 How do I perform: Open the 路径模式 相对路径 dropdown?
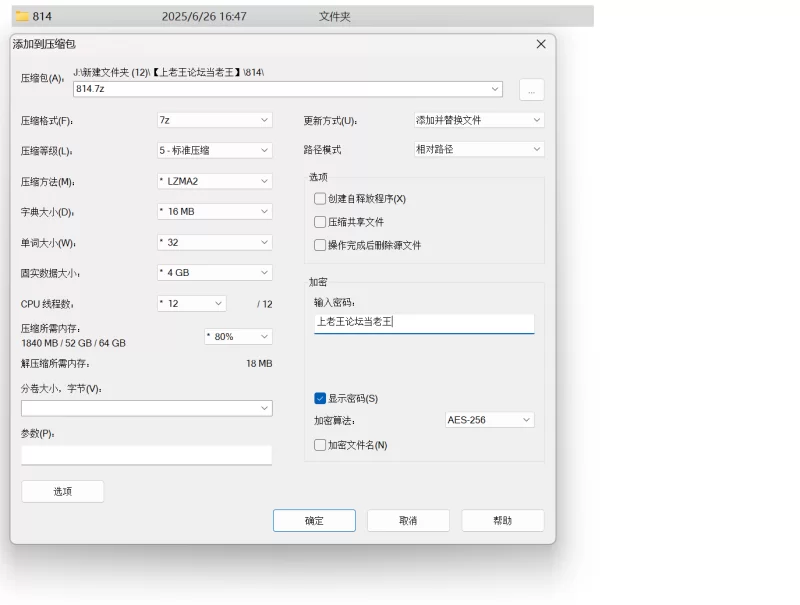[479, 149]
